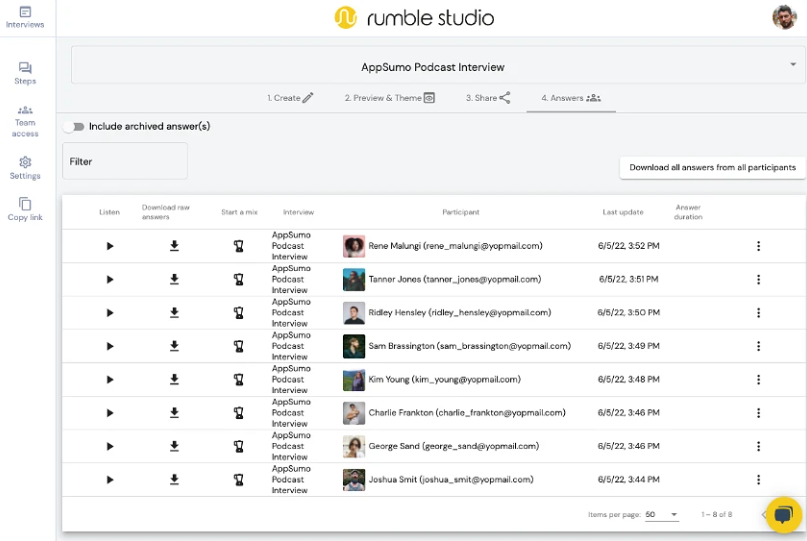Play George Sand's answers
The width and height of the screenshot is (807, 541).
pos(110,446)
